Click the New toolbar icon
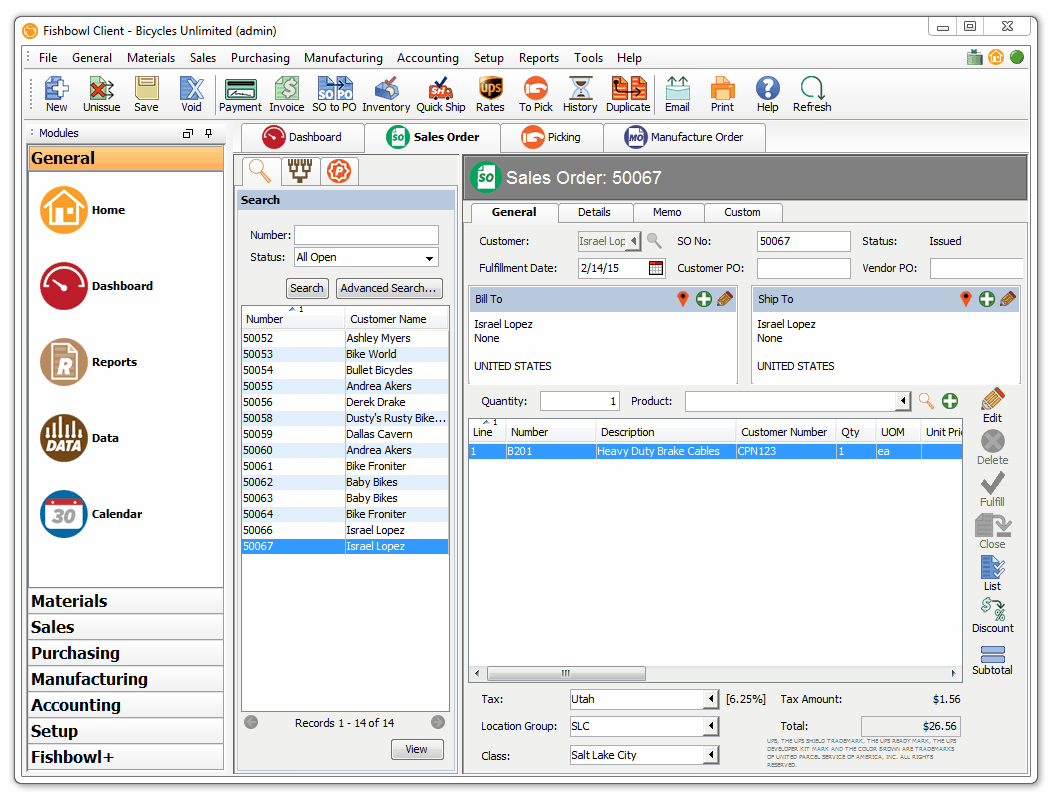The height and width of the screenshot is (800, 1050). tap(56, 94)
